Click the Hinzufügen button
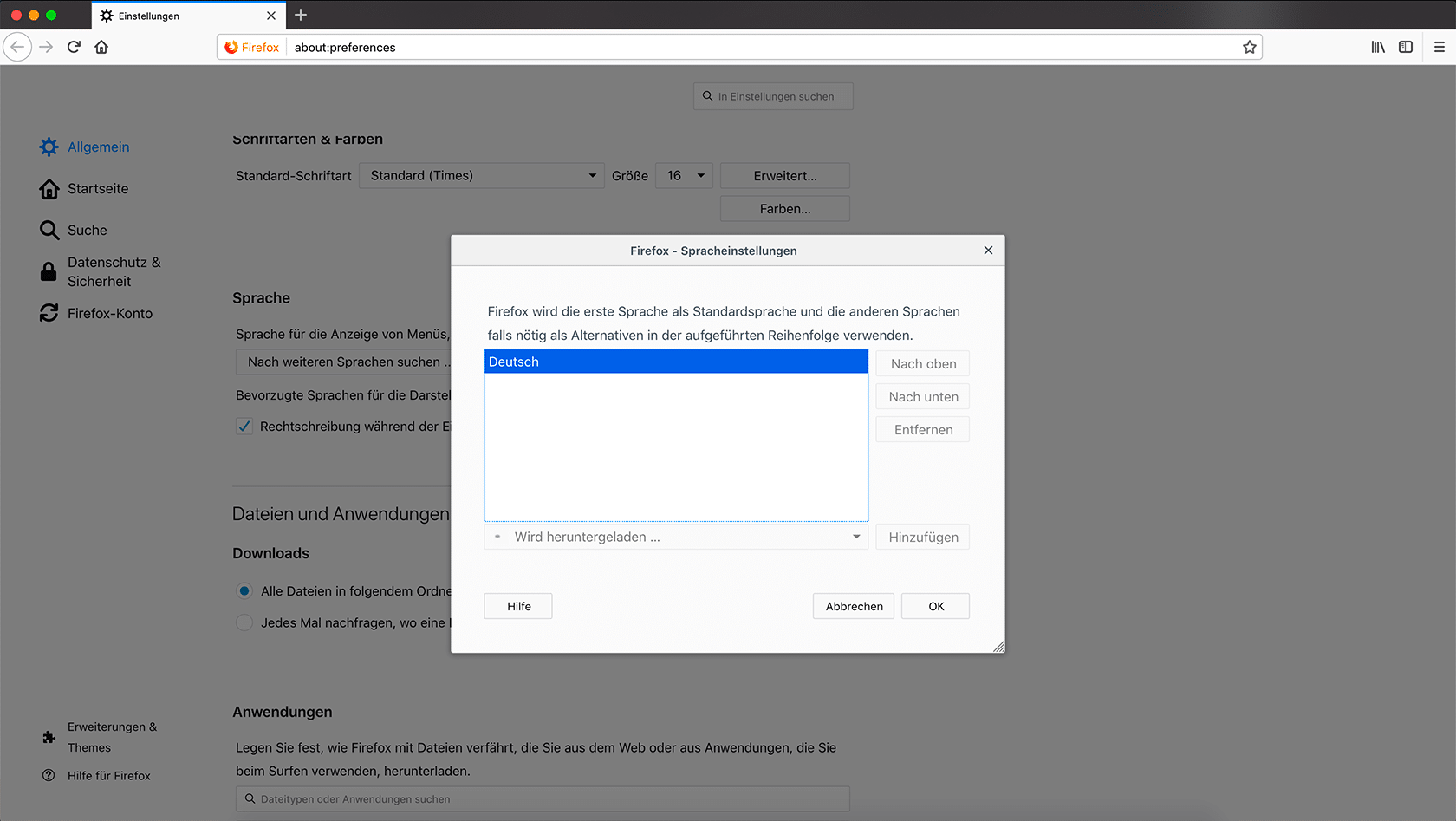 (x=923, y=537)
